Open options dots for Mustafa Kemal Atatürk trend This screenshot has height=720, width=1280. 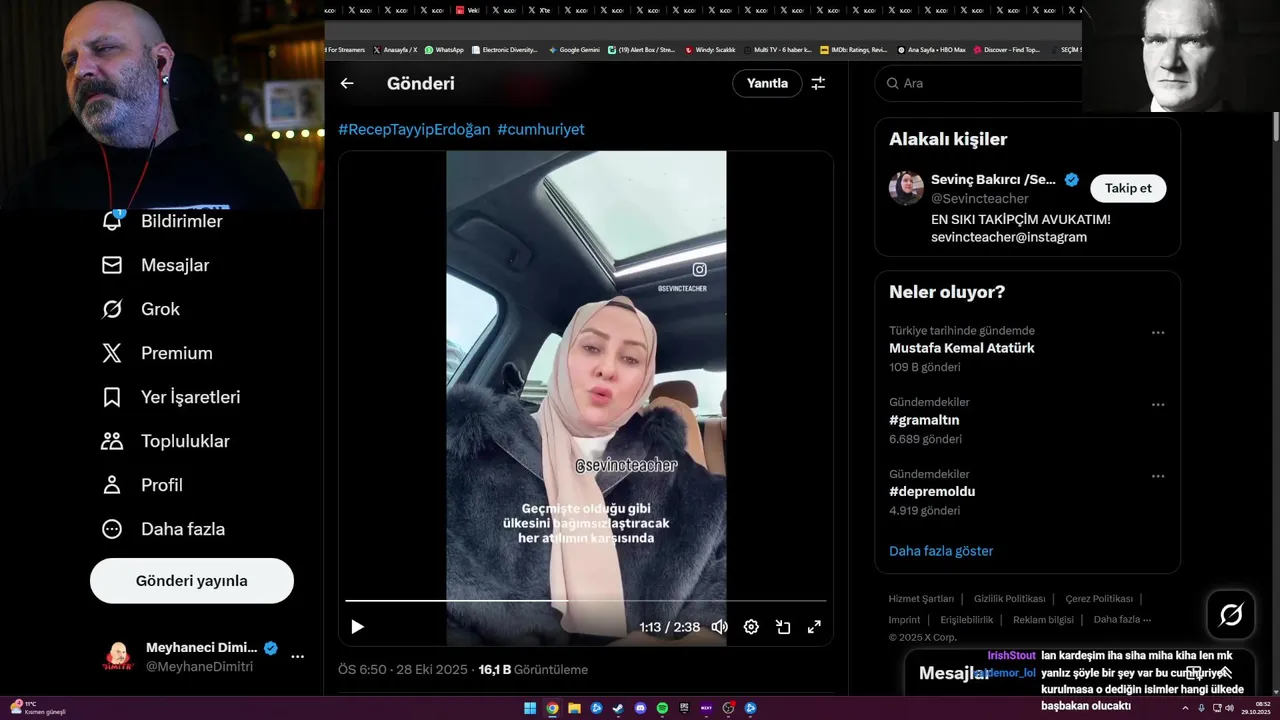[1158, 333]
